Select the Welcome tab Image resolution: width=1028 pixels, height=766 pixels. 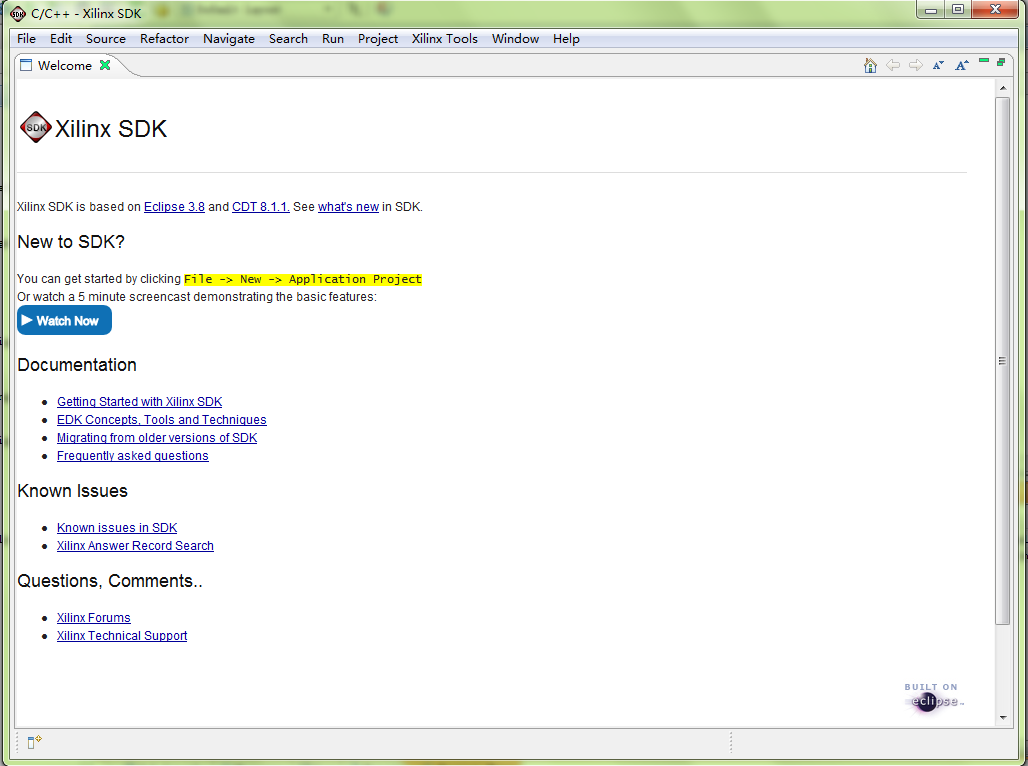click(64, 66)
